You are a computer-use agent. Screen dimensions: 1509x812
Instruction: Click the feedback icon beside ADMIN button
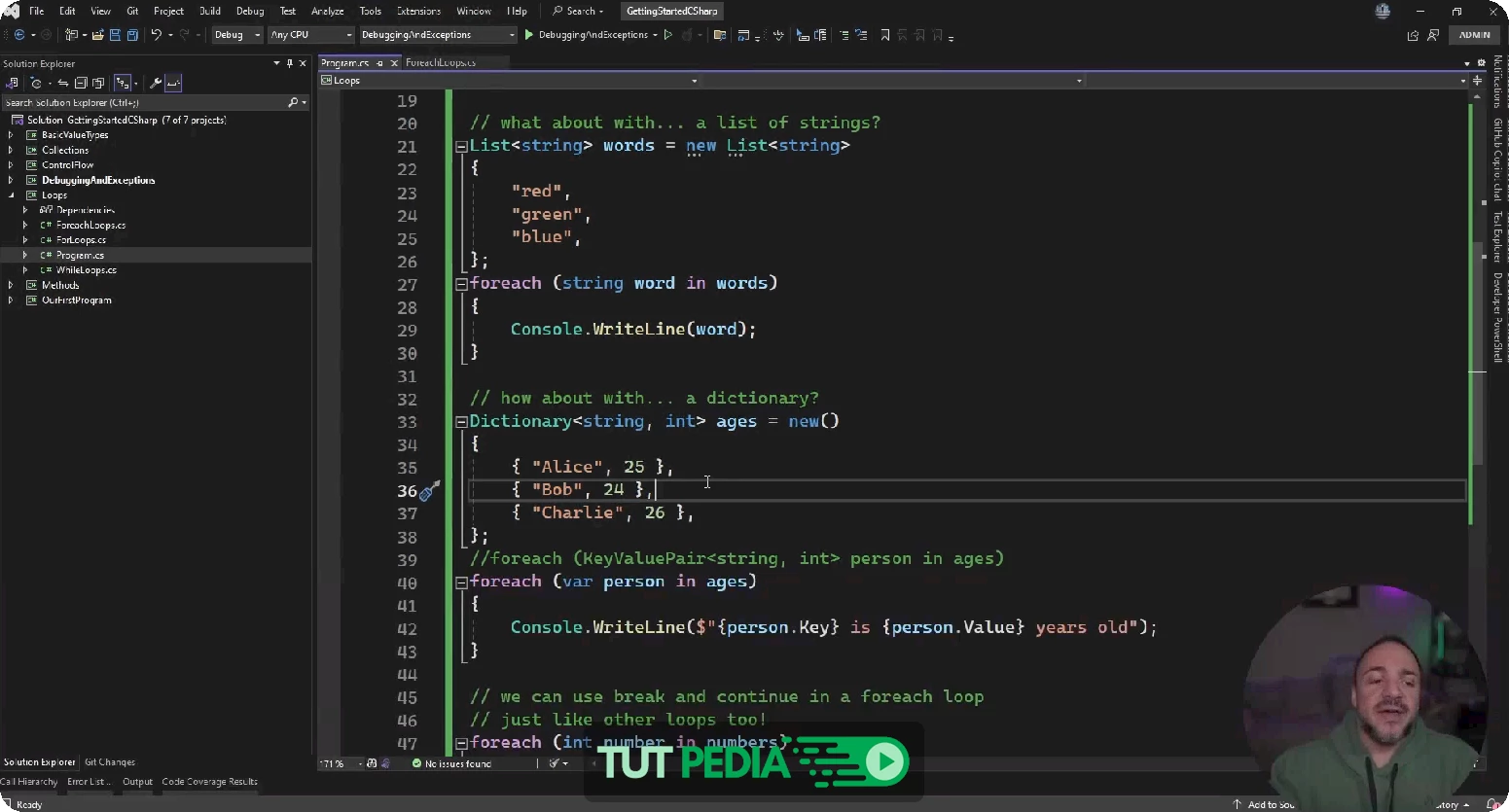(x=1433, y=35)
